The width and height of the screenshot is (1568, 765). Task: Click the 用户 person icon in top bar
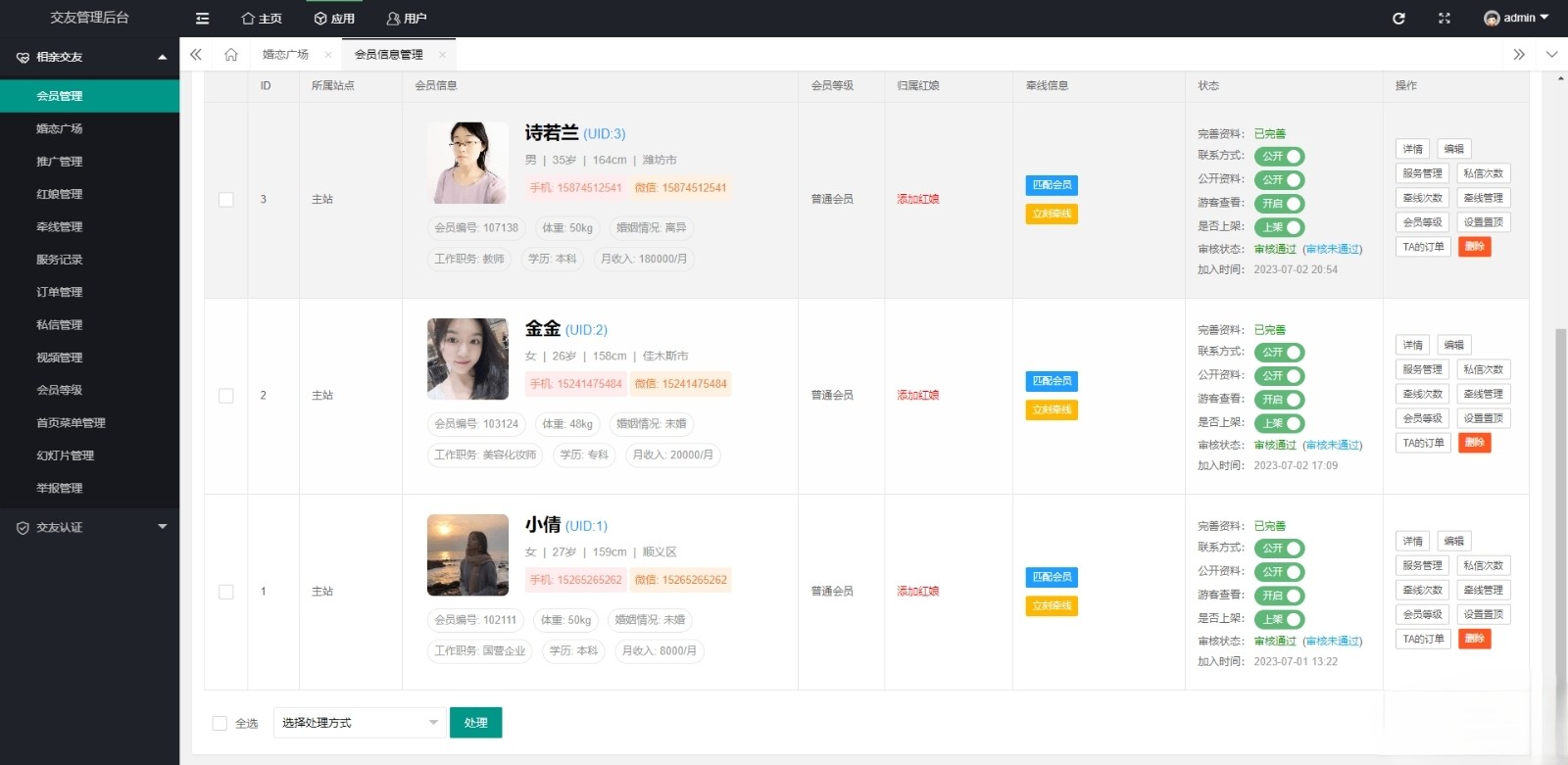pyautogui.click(x=393, y=19)
